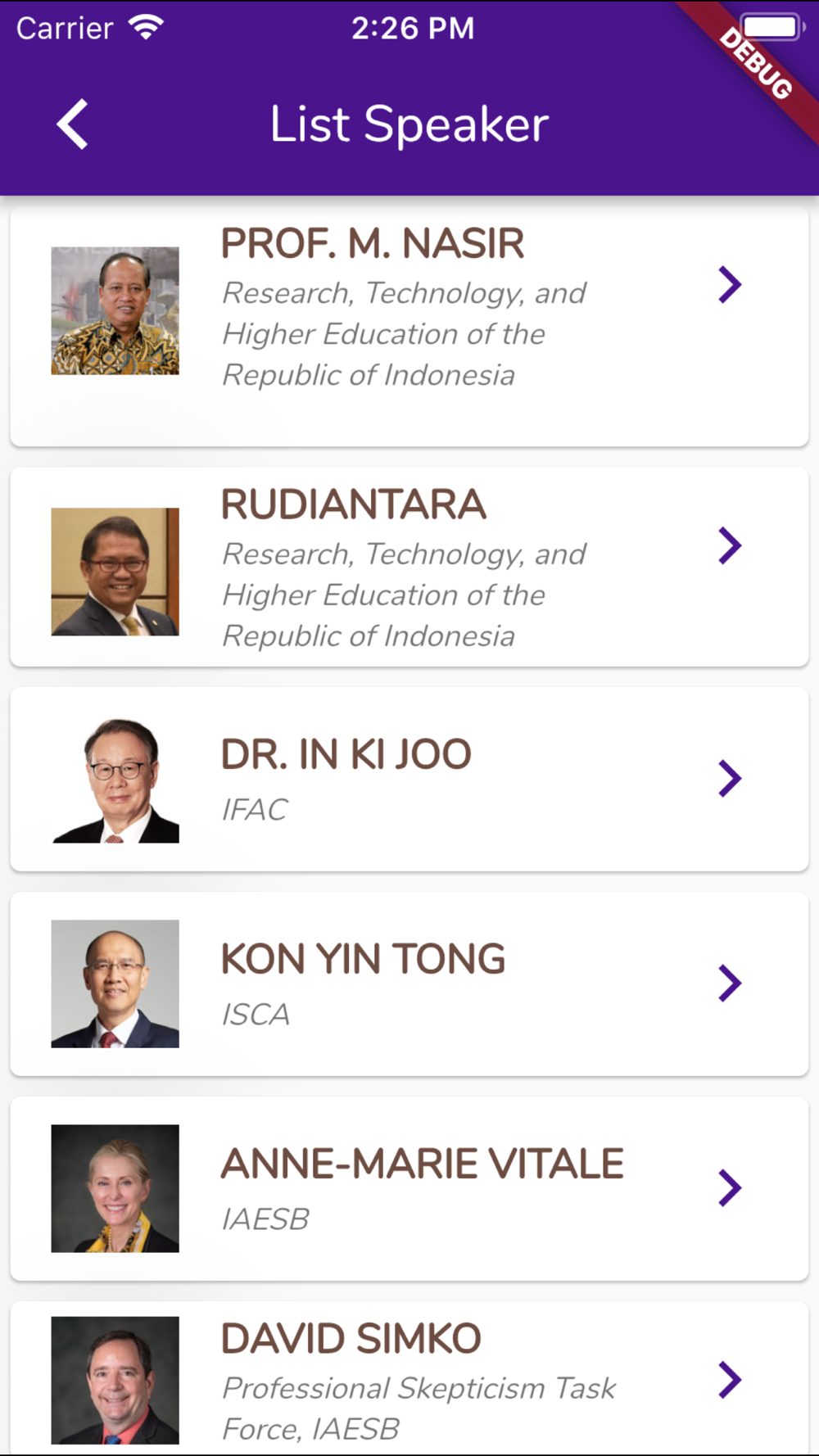Open the RUDIANTARA speaker entry
This screenshot has height=1456, width=819.
click(354, 504)
